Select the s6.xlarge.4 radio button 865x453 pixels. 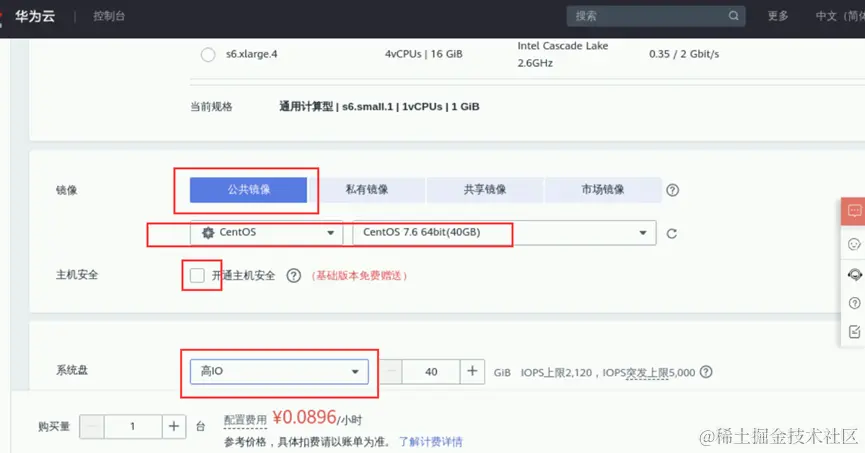pos(208,55)
